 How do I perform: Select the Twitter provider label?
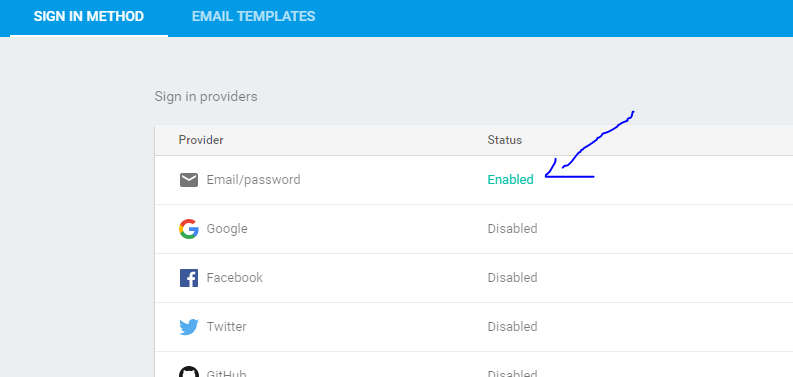(227, 327)
